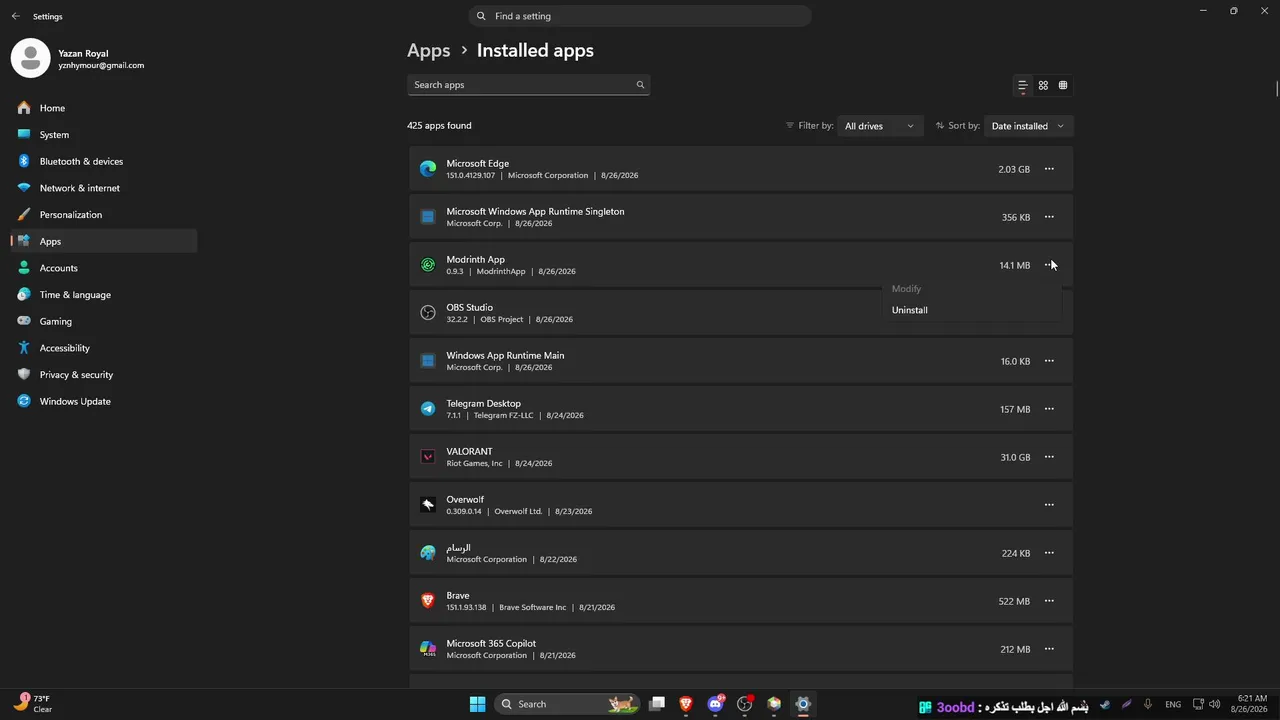
Task: Open more options for Overwolf
Action: pyautogui.click(x=1049, y=505)
